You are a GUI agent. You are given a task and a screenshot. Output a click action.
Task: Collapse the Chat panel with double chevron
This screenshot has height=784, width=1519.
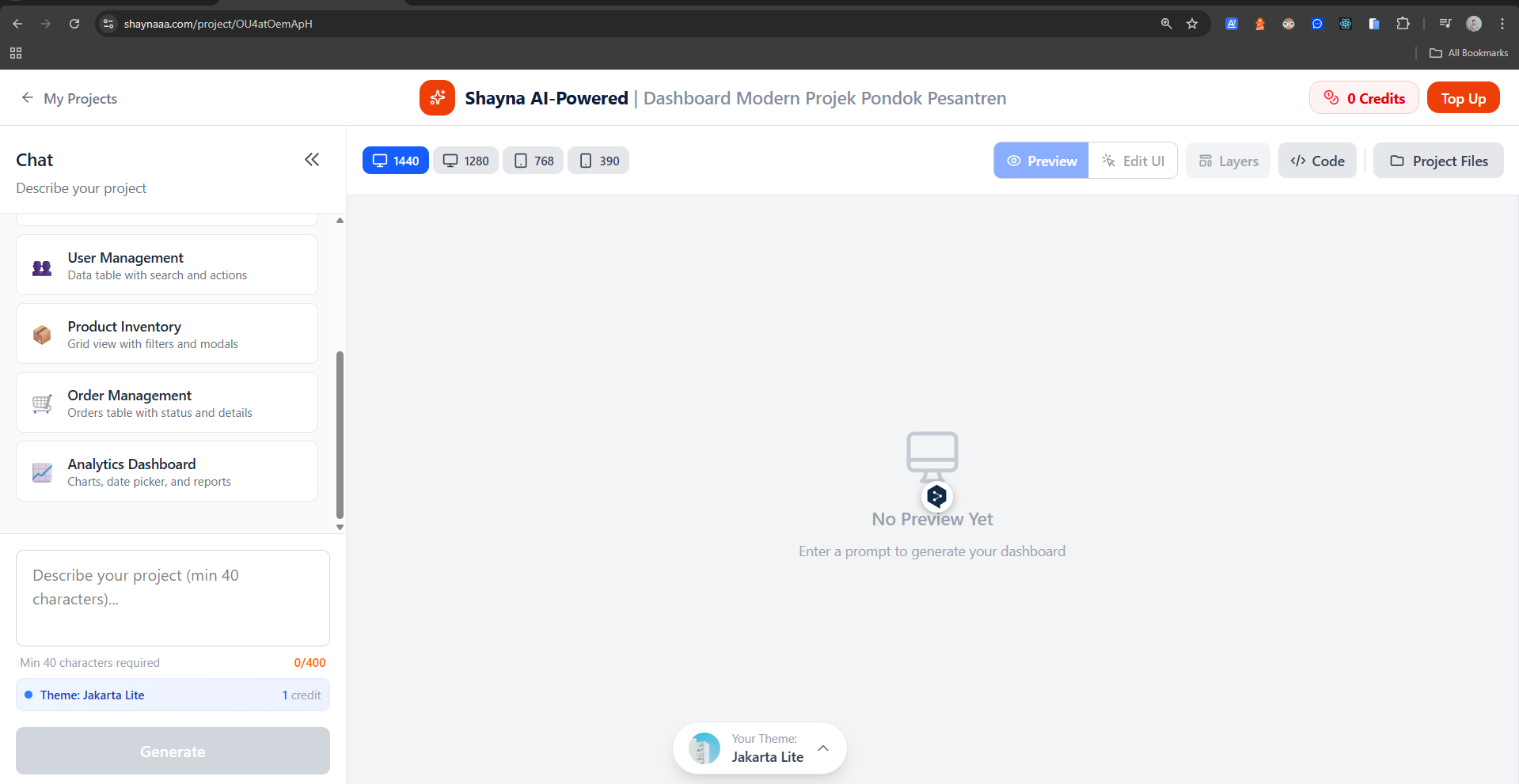[312, 160]
